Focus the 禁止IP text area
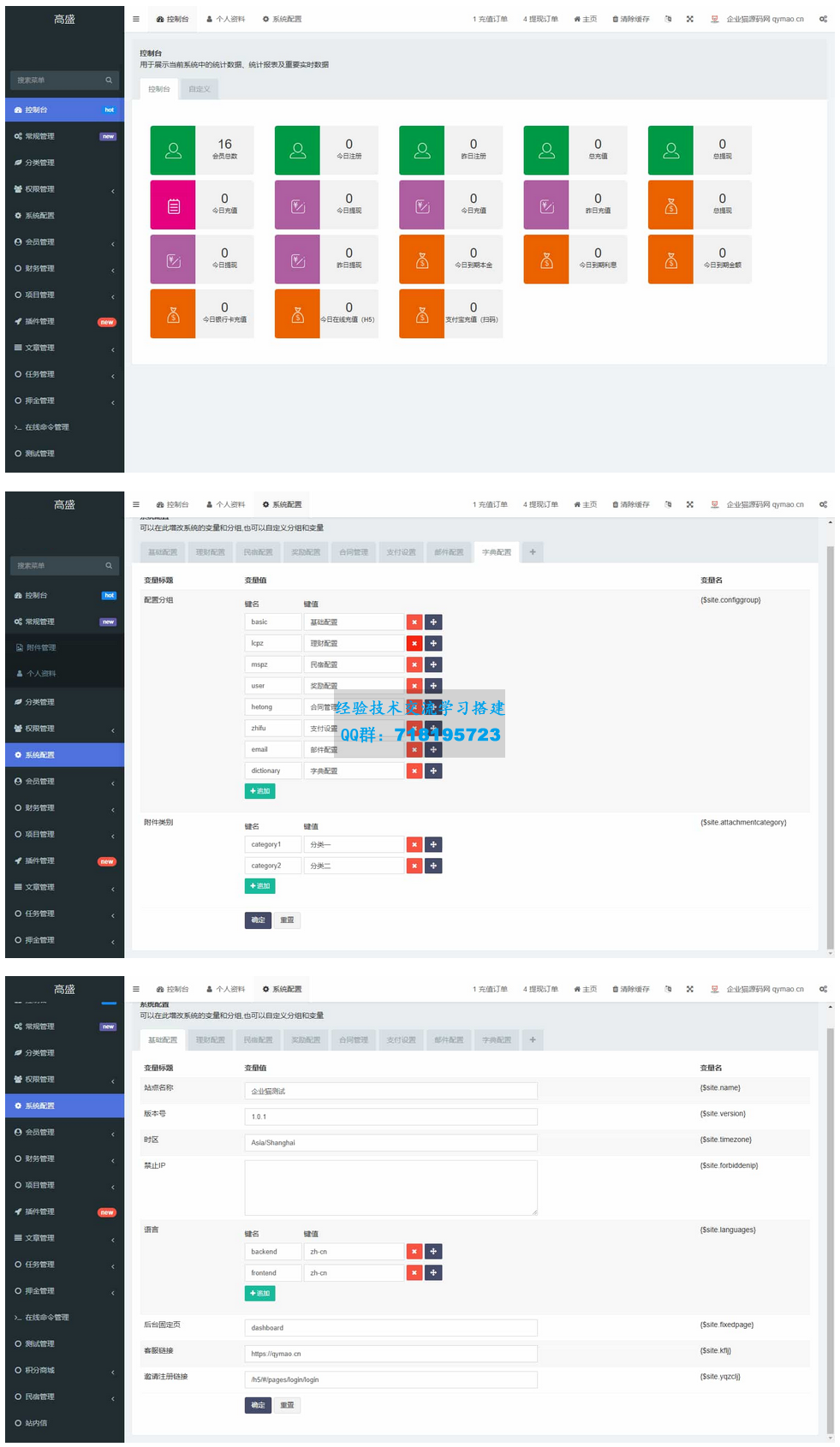This screenshot has width=840, height=1447. [390, 1188]
